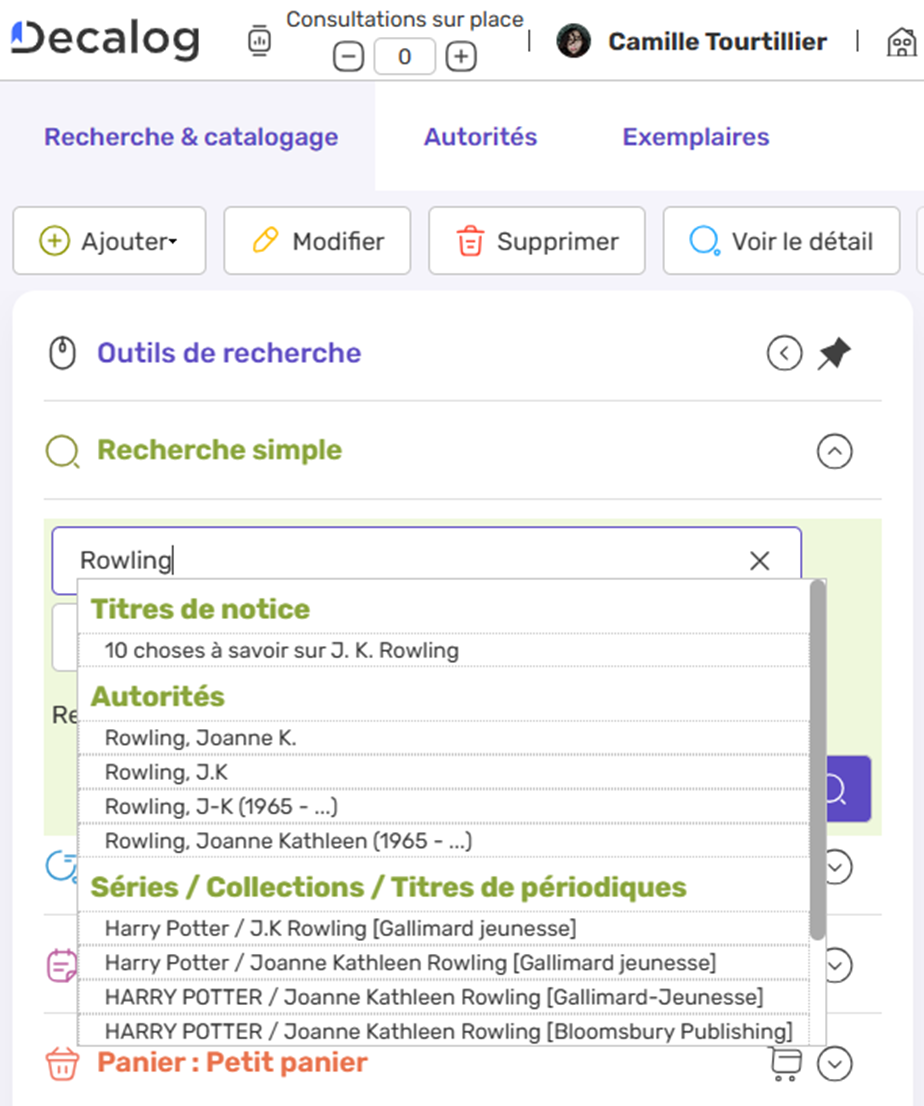Click the clear X in search field
924x1106 pixels.
coord(760,561)
